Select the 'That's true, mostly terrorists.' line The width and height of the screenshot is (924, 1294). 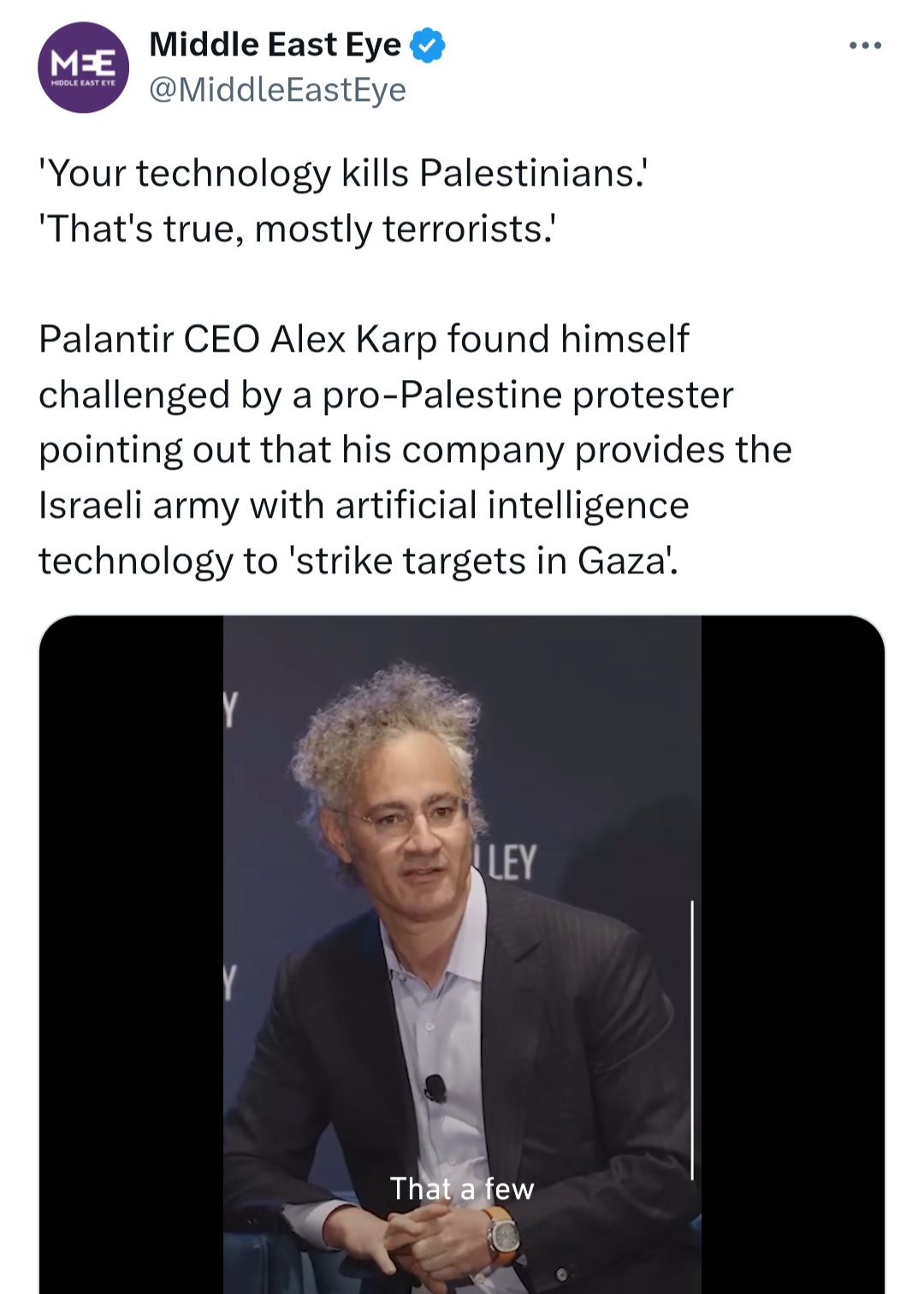297,229
